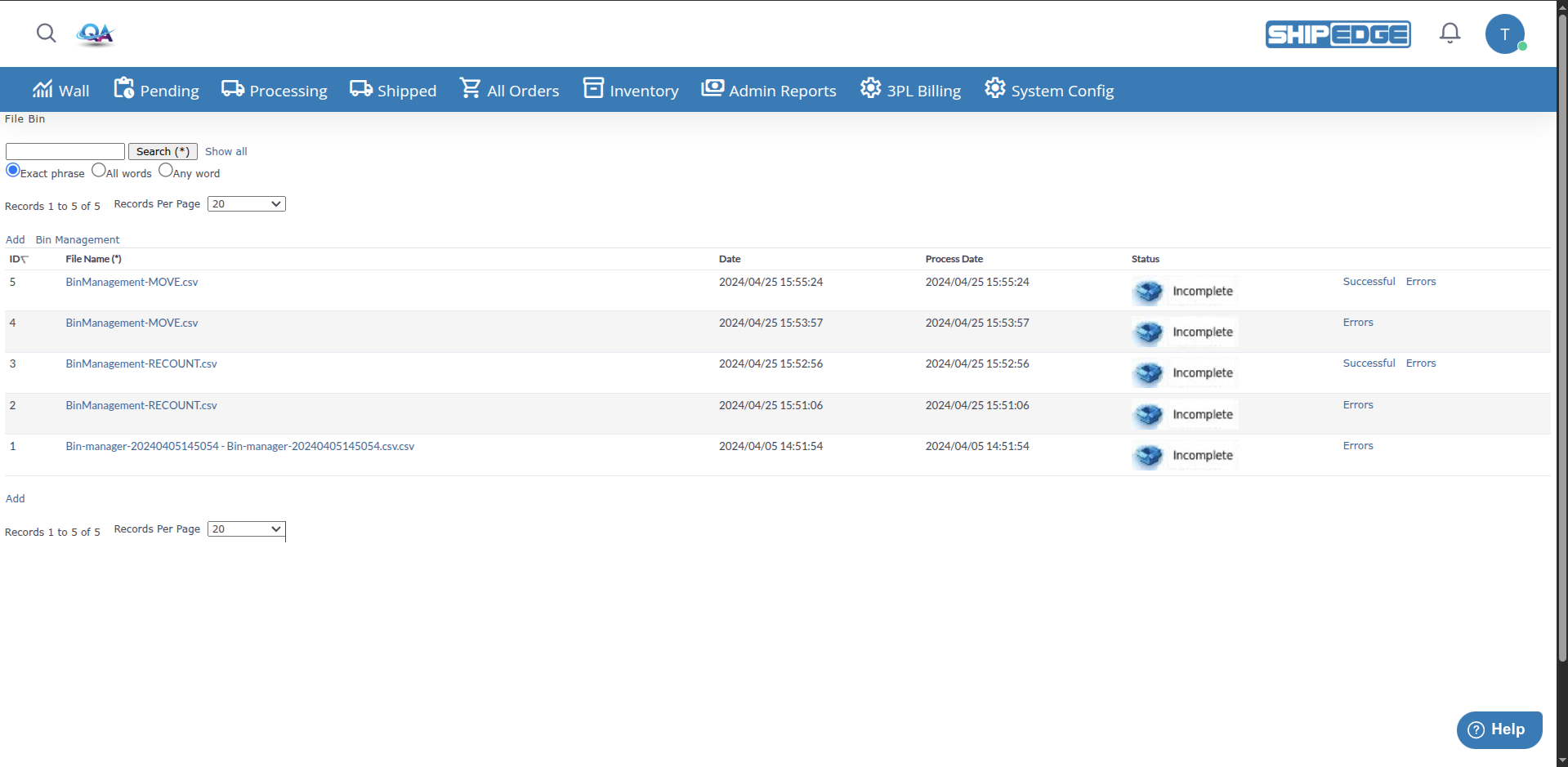Image resolution: width=1568 pixels, height=767 pixels.
Task: Select the Exact phrase radio button
Action: click(x=12, y=170)
